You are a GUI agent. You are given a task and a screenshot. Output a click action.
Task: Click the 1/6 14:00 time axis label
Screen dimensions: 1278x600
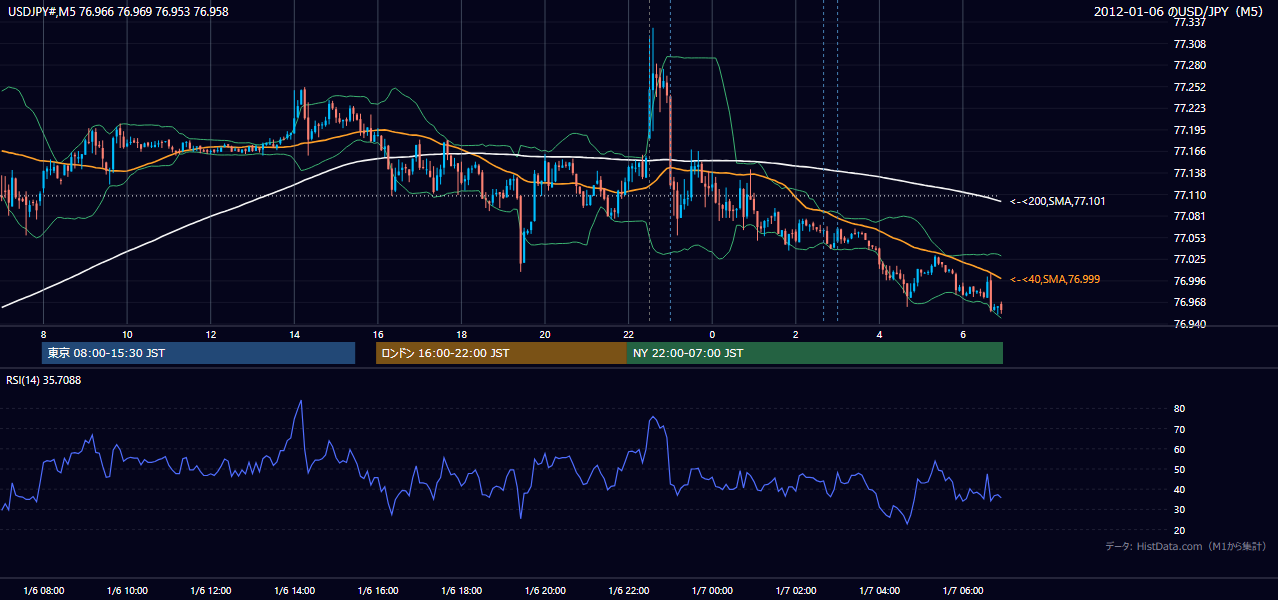(294, 590)
